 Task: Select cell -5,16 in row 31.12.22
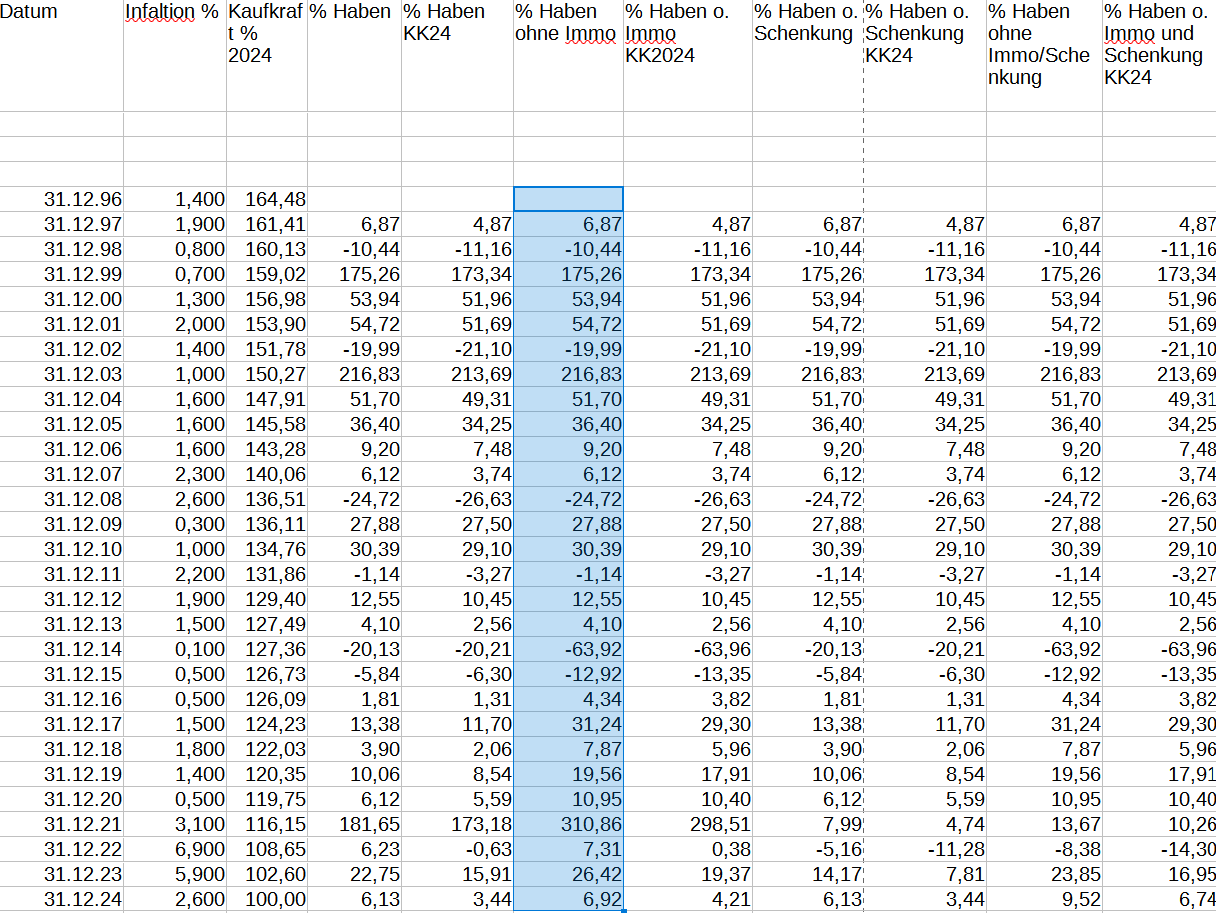point(807,849)
